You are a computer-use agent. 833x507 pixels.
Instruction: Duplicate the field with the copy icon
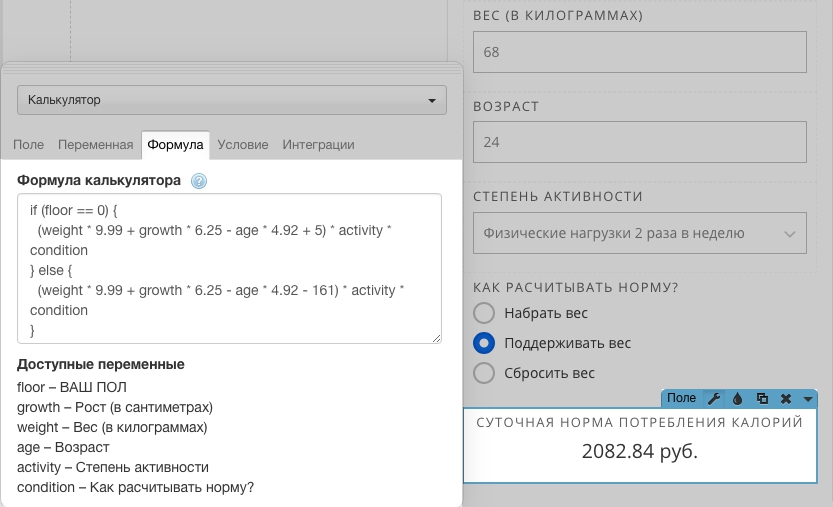[762, 399]
